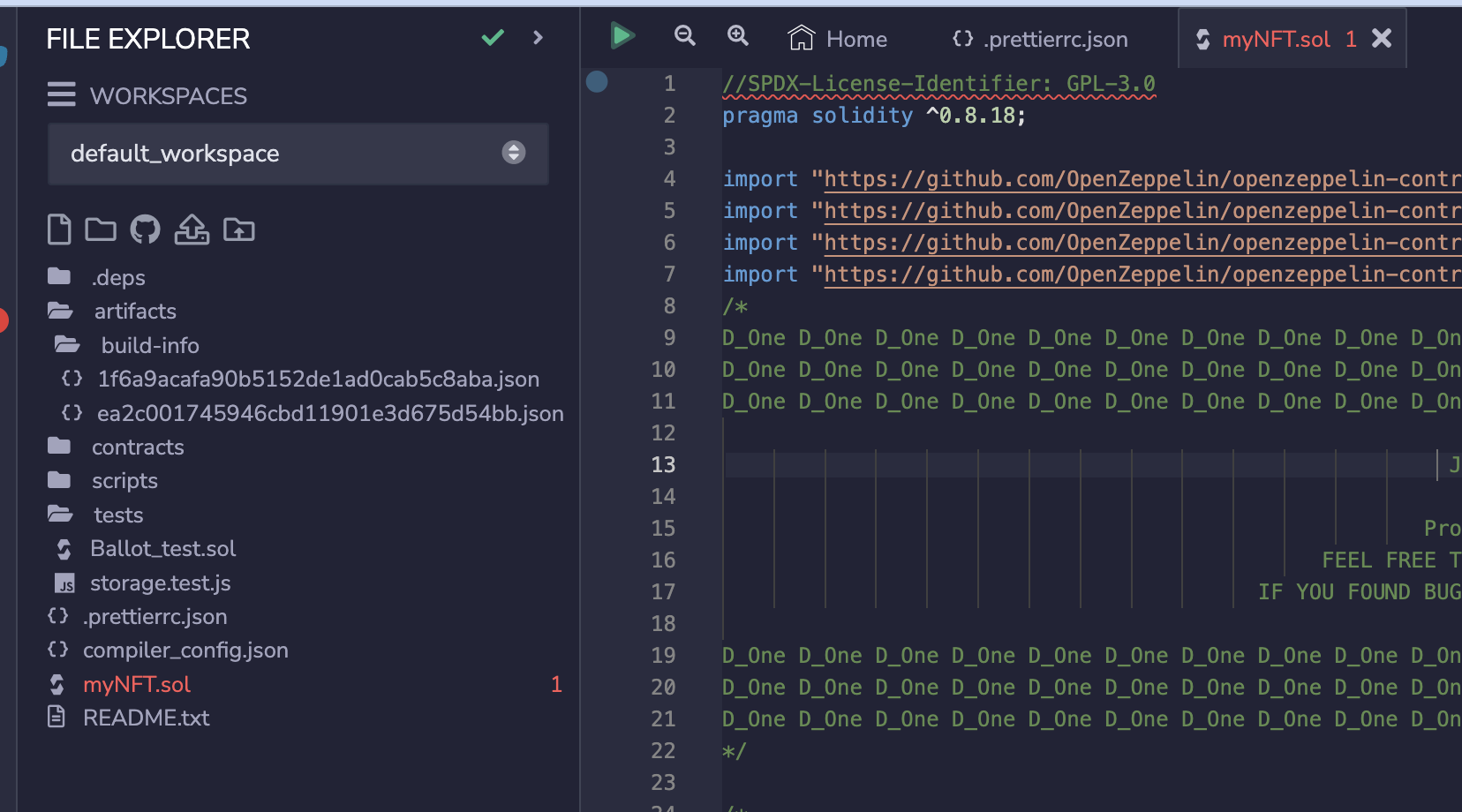1462x812 pixels.
Task: Switch to the .prettierrc.json tab
Action: tap(1041, 39)
